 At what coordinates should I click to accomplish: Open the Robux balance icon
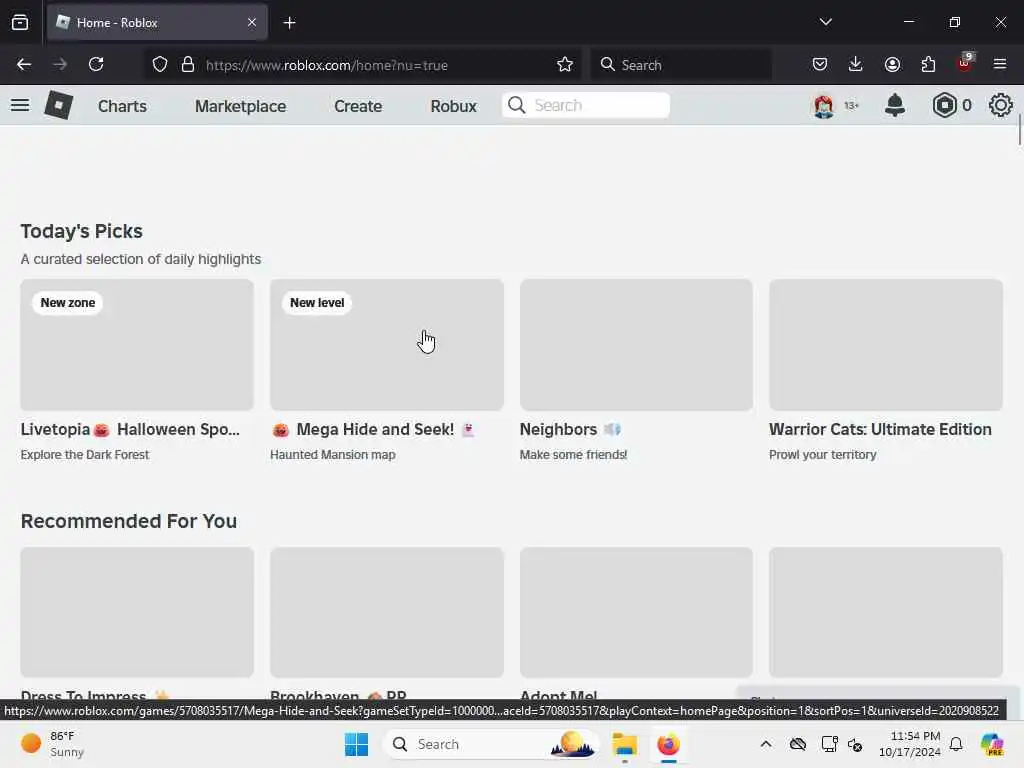click(x=944, y=105)
